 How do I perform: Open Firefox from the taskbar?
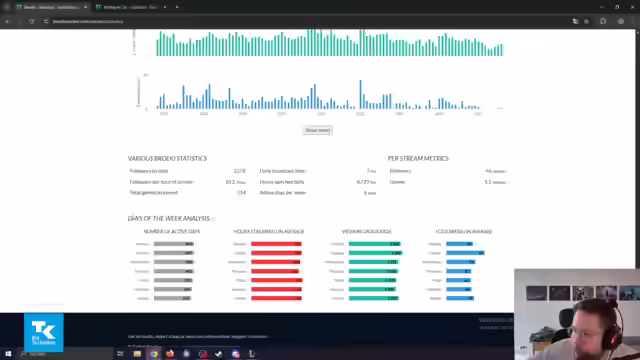(x=170, y=354)
